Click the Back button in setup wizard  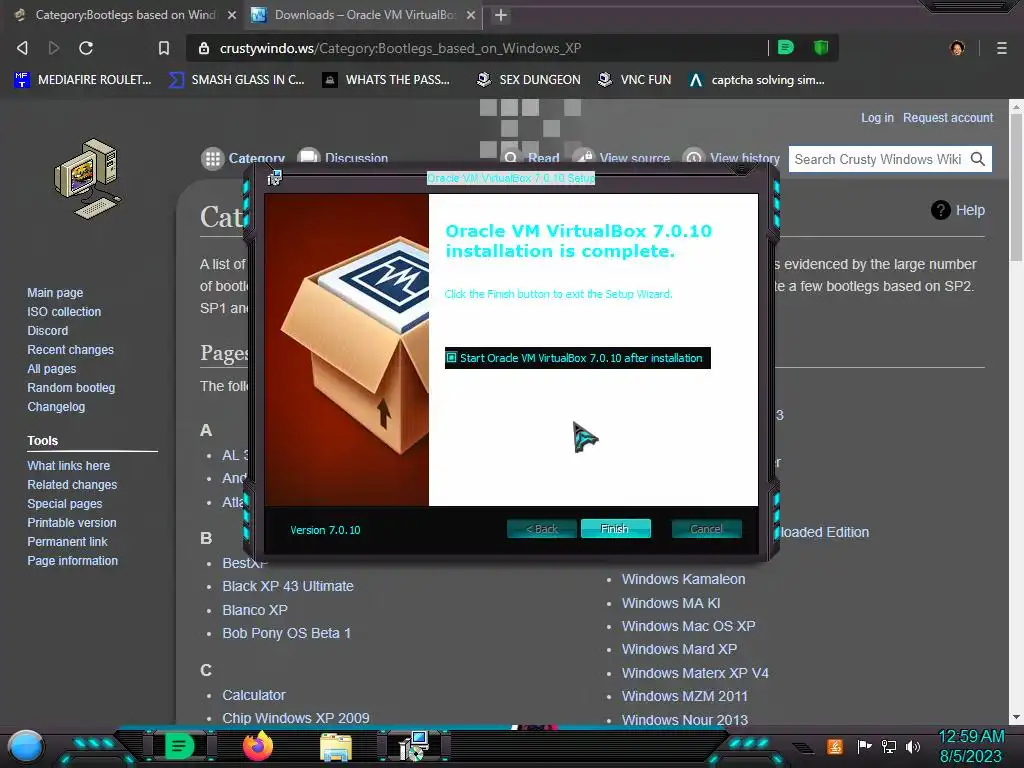(541, 528)
